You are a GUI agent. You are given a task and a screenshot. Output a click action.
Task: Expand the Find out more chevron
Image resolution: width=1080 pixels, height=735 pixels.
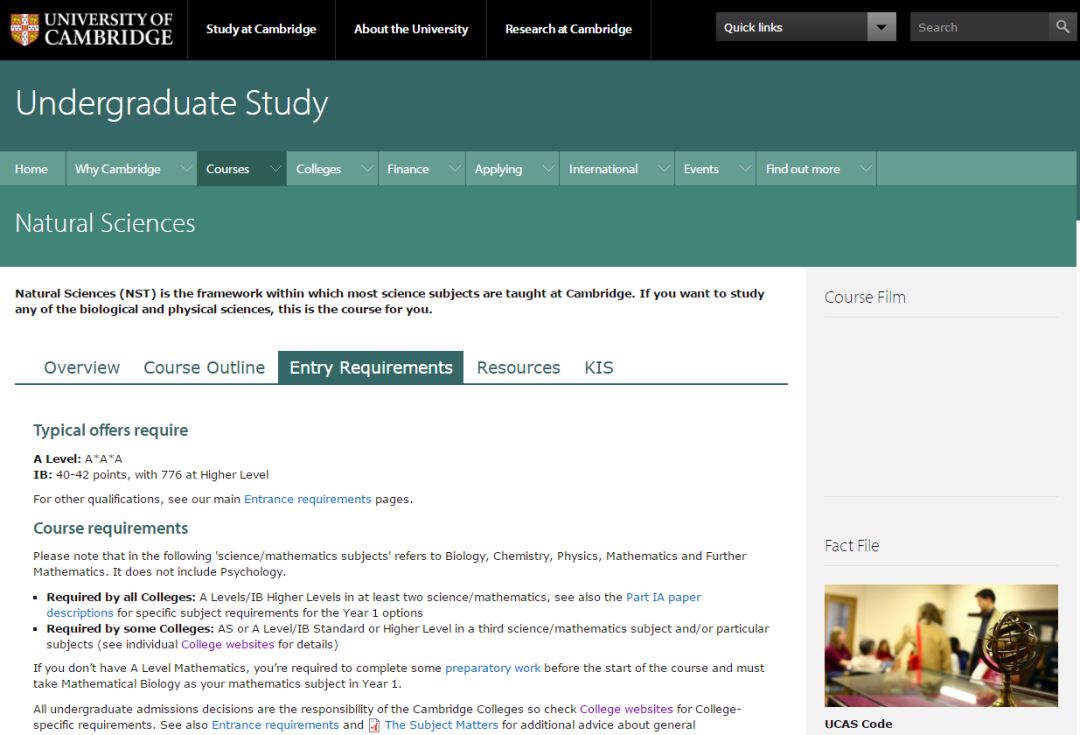point(865,169)
